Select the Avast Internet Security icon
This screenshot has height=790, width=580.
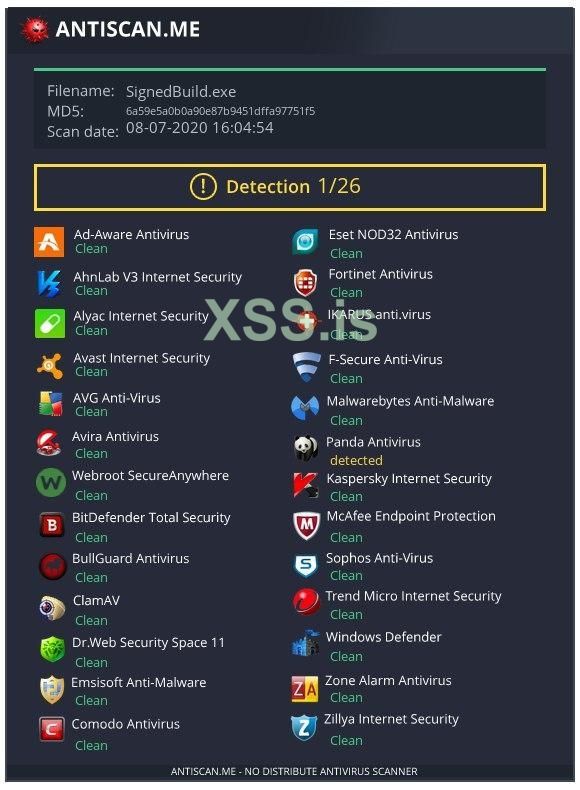click(x=50, y=365)
